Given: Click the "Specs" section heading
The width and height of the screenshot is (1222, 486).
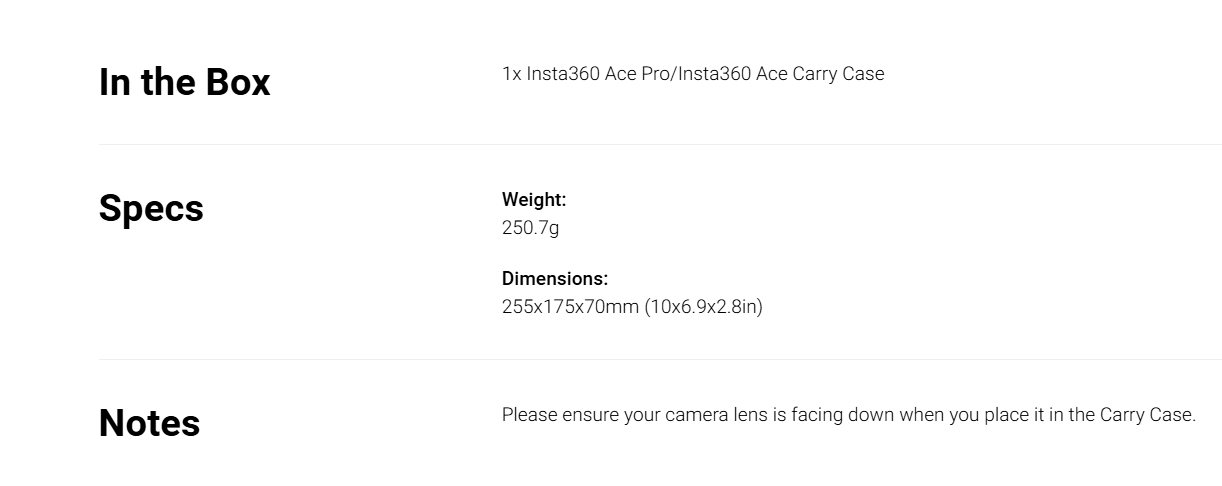Looking at the screenshot, I should coord(151,208).
